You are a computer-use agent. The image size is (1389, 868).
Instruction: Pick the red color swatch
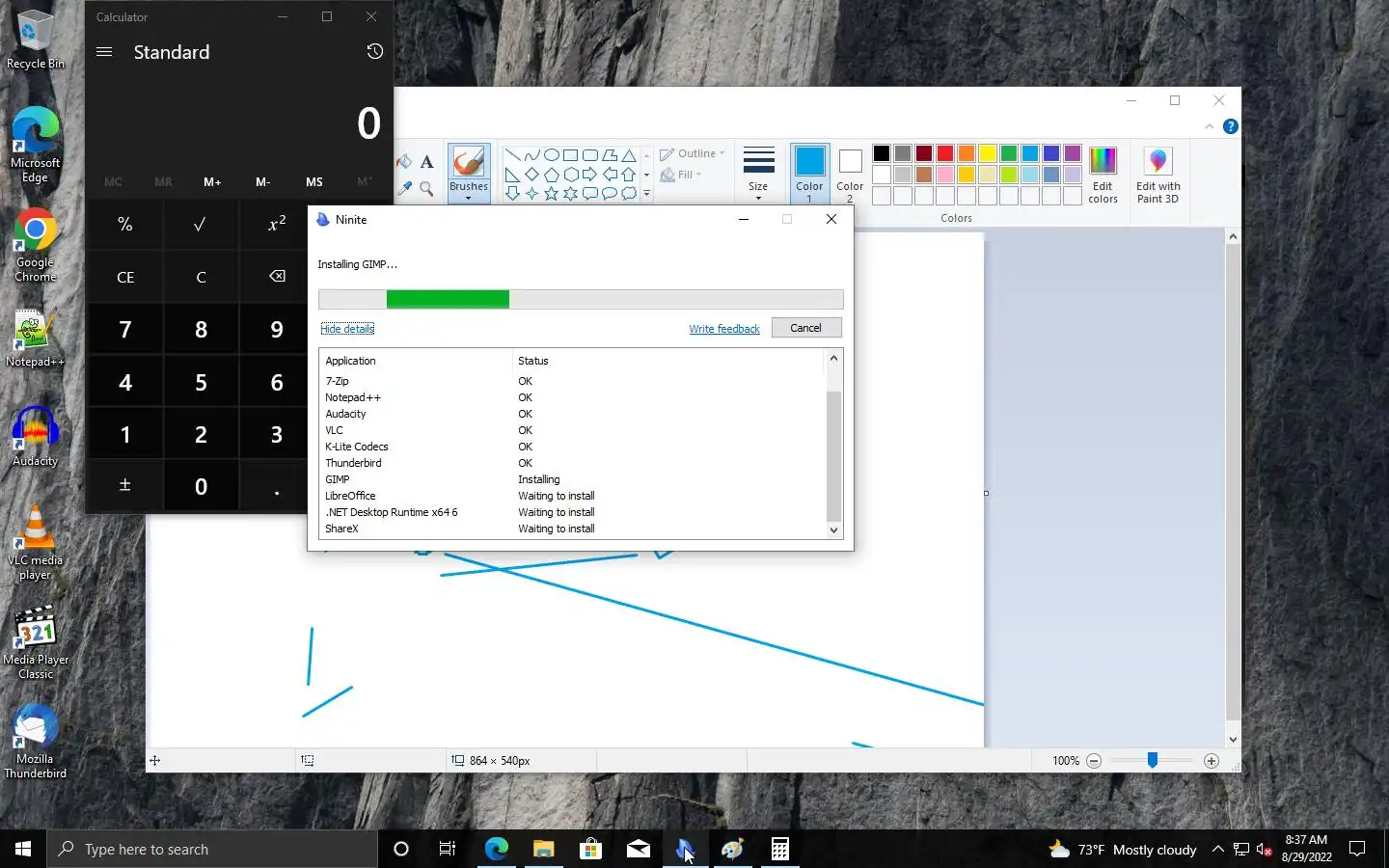pyautogui.click(x=945, y=153)
